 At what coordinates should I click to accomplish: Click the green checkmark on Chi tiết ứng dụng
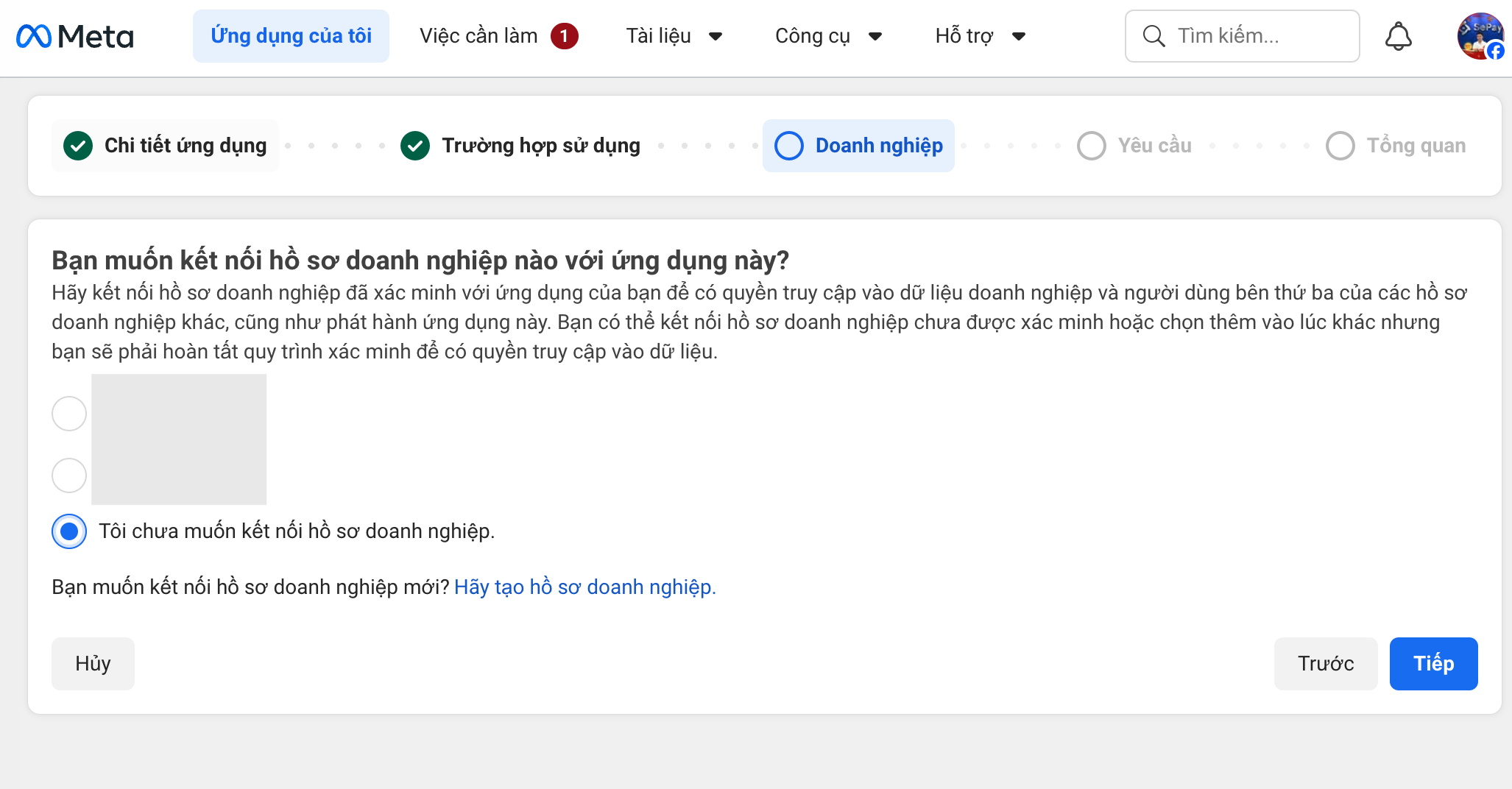pos(77,145)
